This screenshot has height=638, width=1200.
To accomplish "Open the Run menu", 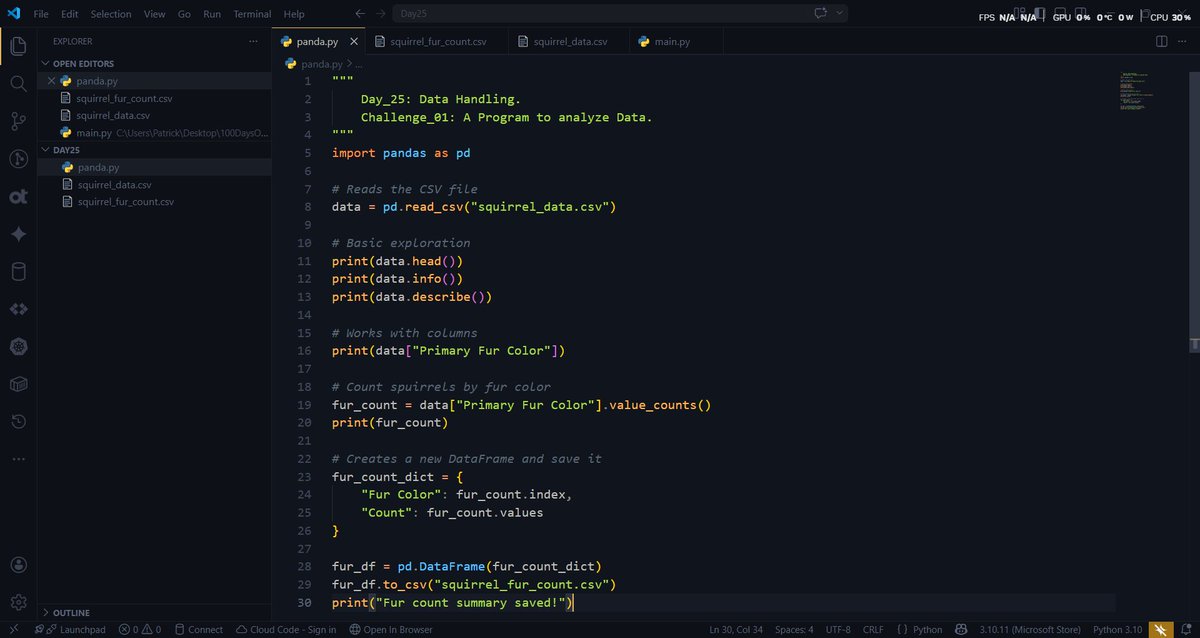I will (x=212, y=14).
